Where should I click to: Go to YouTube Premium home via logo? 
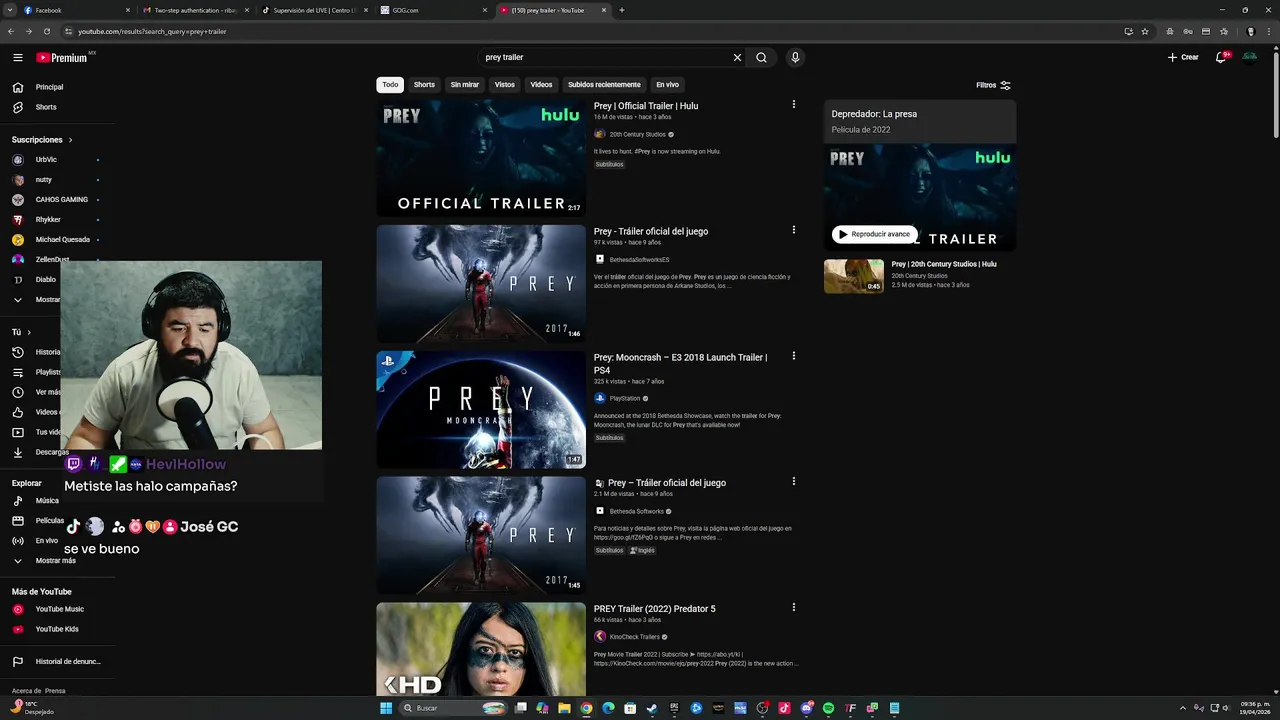coord(62,58)
